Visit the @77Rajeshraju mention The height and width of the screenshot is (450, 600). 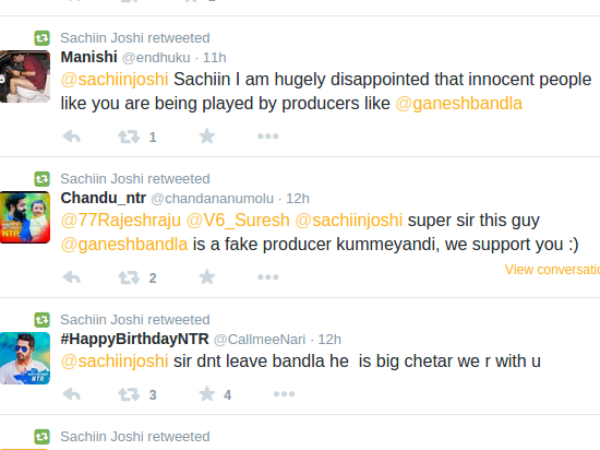120,221
